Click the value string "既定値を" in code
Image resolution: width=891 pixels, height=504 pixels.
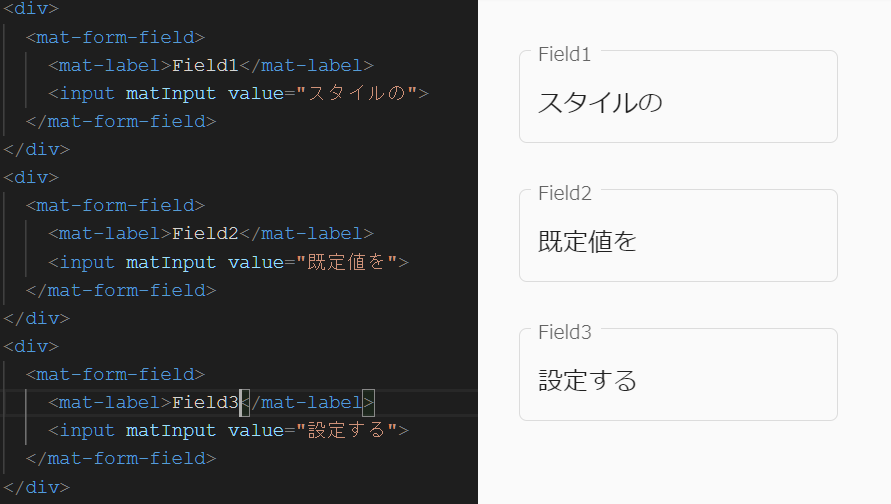[x=347, y=262]
